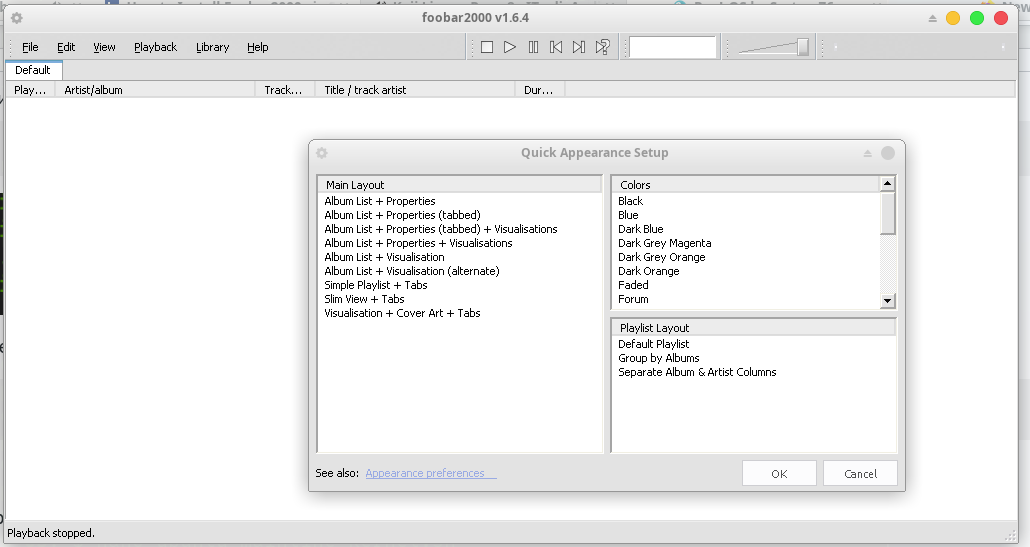Screen dimensions: 1030x547
Task: Choose the Blue color scheme
Action: tap(628, 215)
